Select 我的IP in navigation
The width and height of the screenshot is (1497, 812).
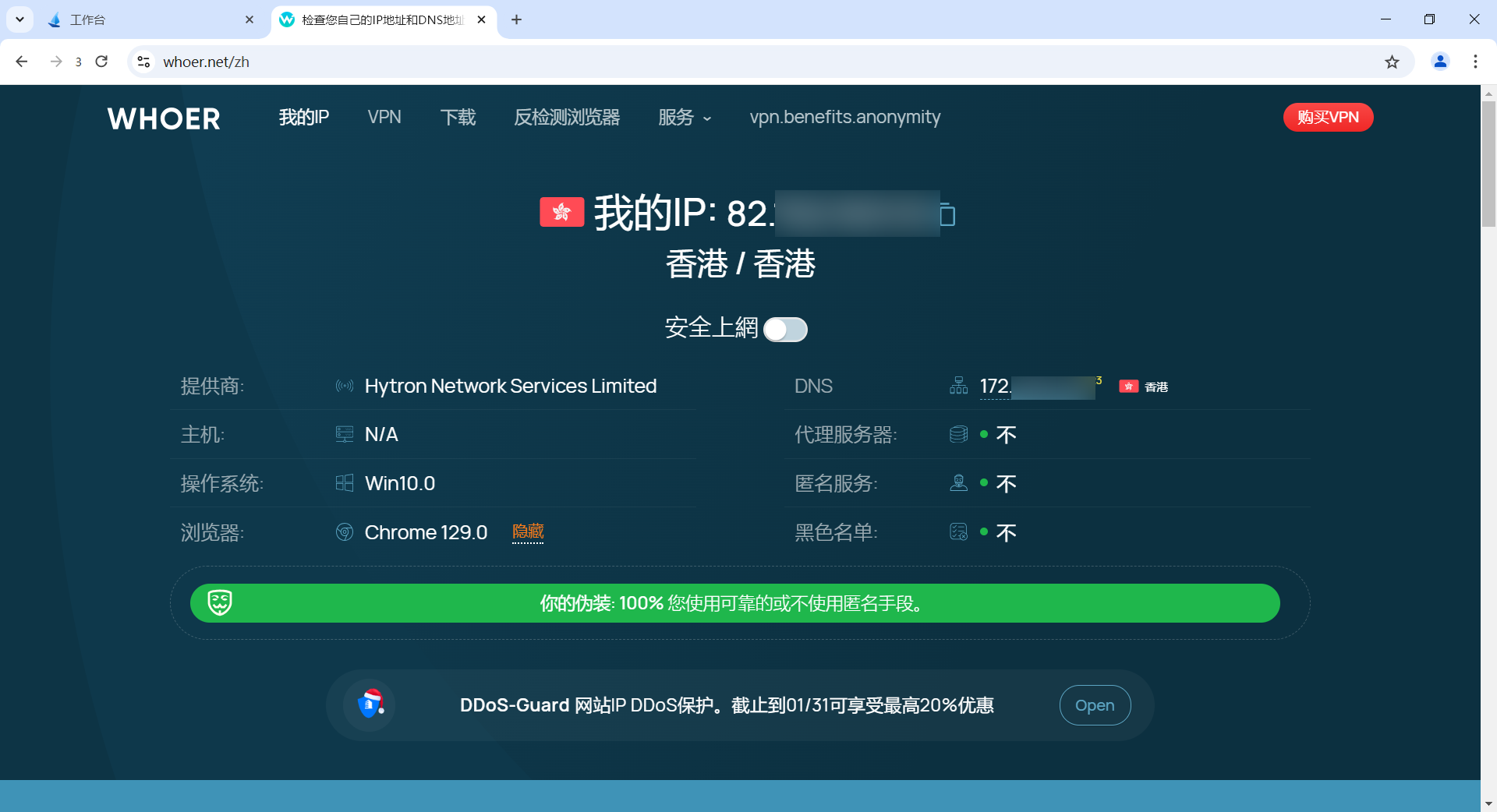point(304,117)
